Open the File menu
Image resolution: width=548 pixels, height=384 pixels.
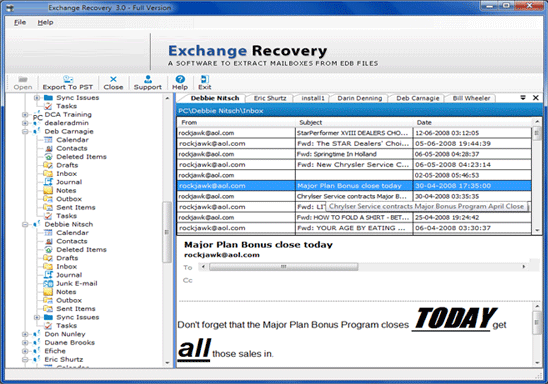[20, 22]
